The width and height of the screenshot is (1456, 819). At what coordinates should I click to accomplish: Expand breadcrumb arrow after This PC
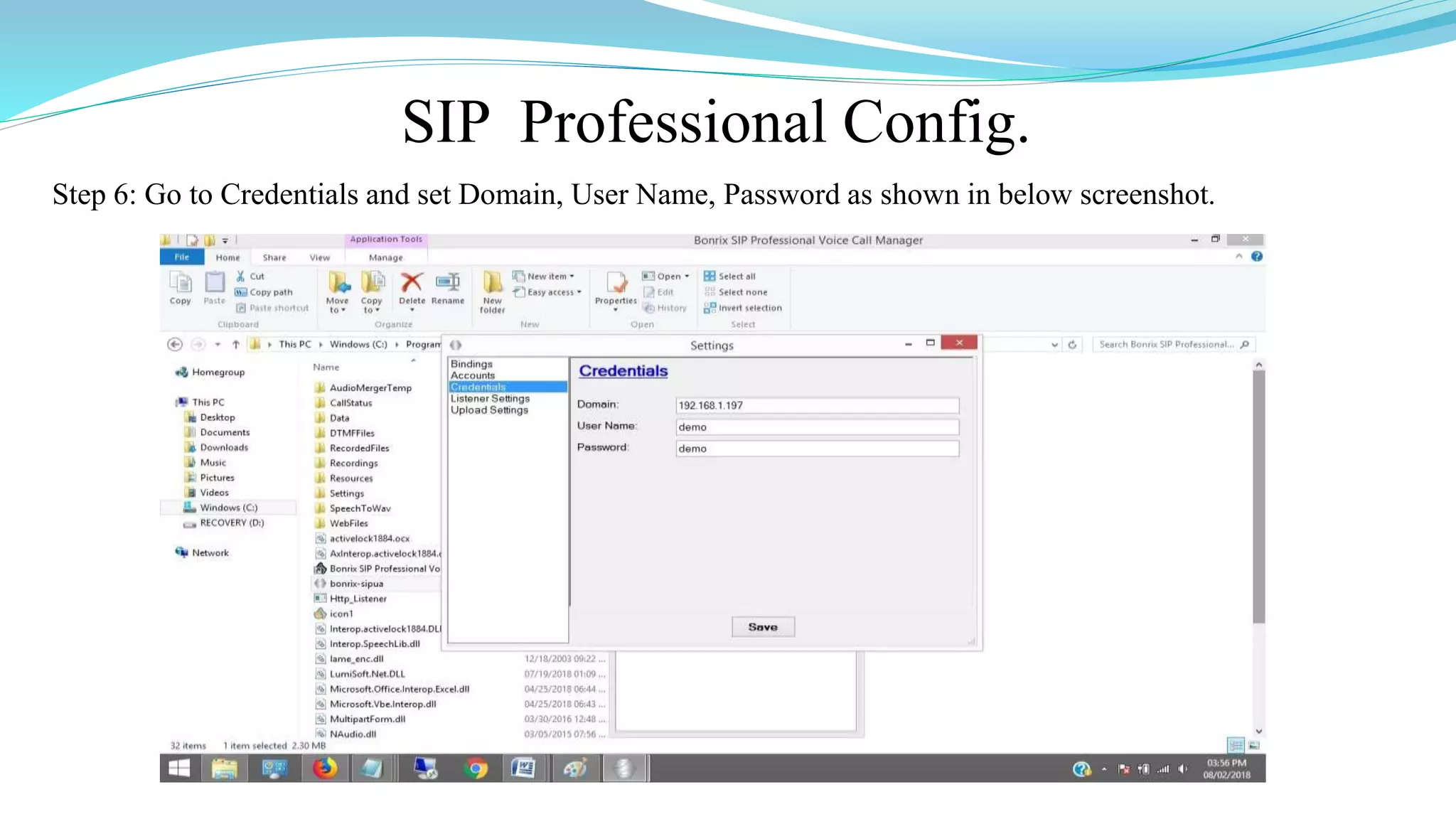coord(321,345)
